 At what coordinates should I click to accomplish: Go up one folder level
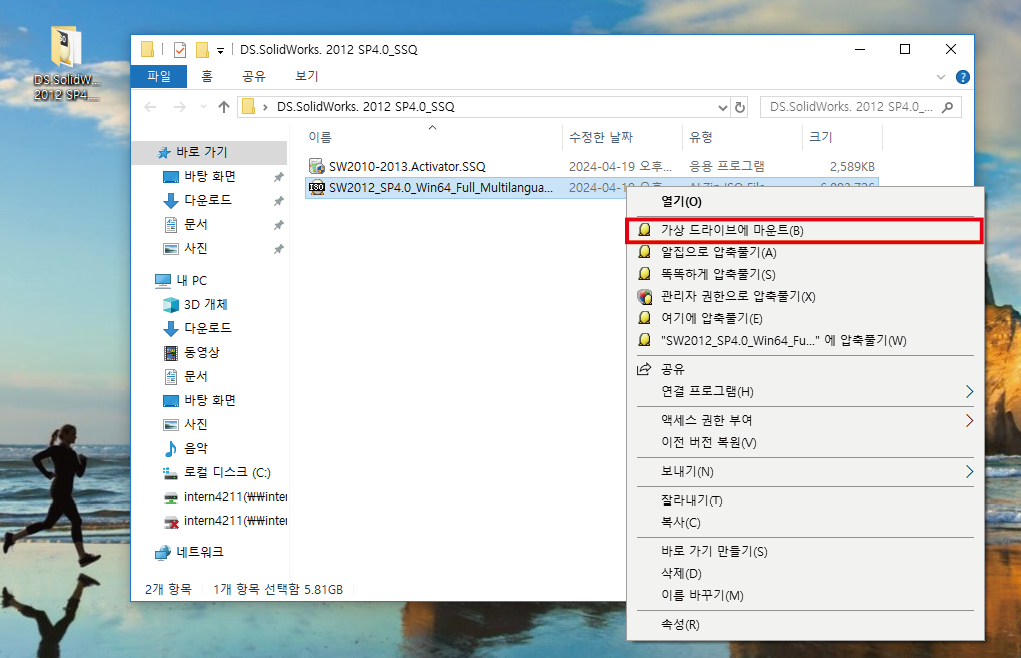[224, 107]
